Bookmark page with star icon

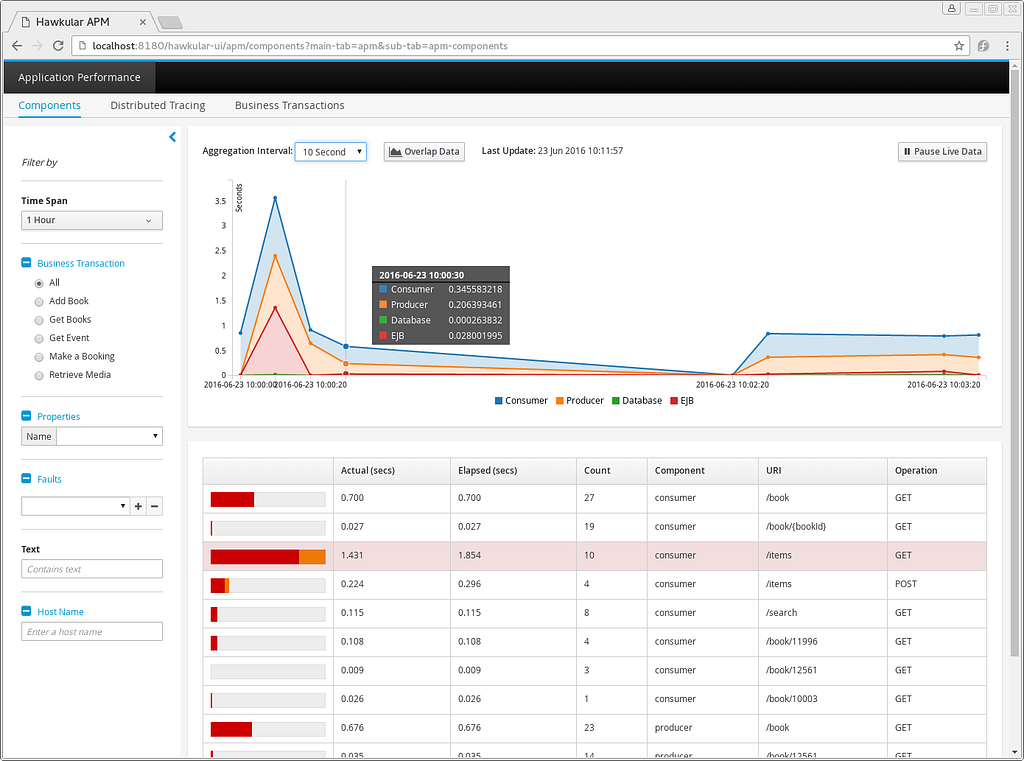[959, 46]
